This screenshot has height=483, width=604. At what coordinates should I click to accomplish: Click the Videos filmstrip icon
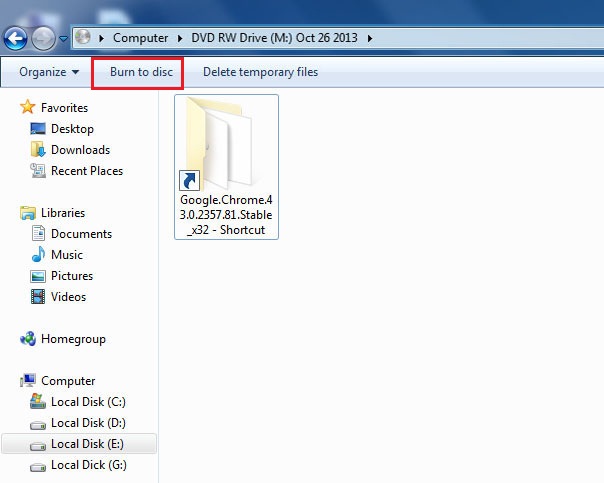tap(38, 297)
